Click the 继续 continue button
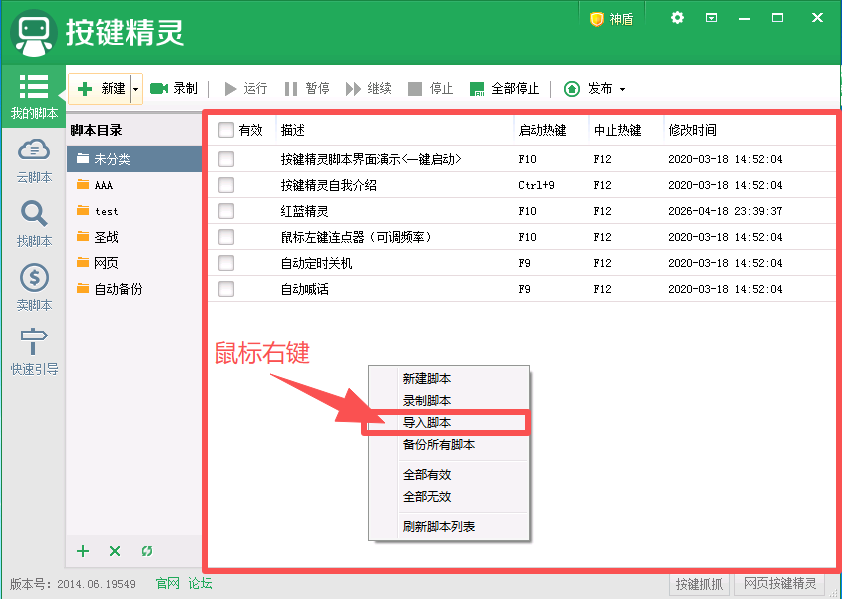 click(368, 89)
